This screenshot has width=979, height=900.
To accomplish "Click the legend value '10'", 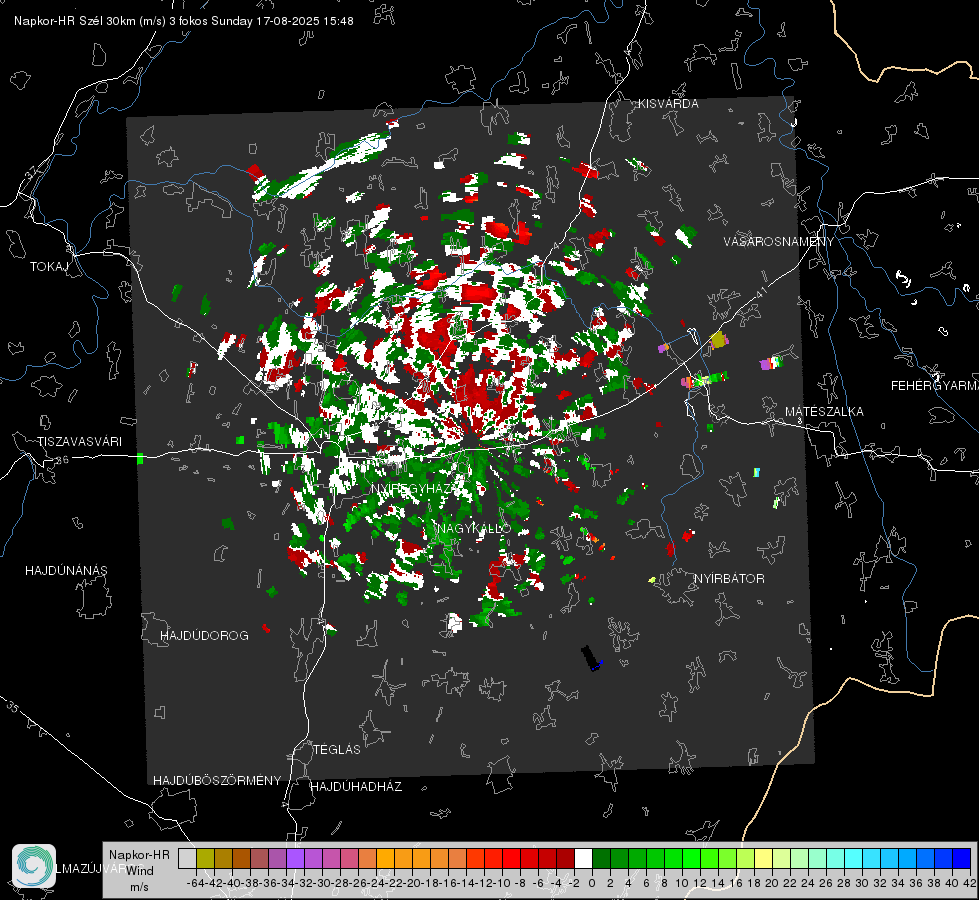I will pyautogui.click(x=682, y=883).
